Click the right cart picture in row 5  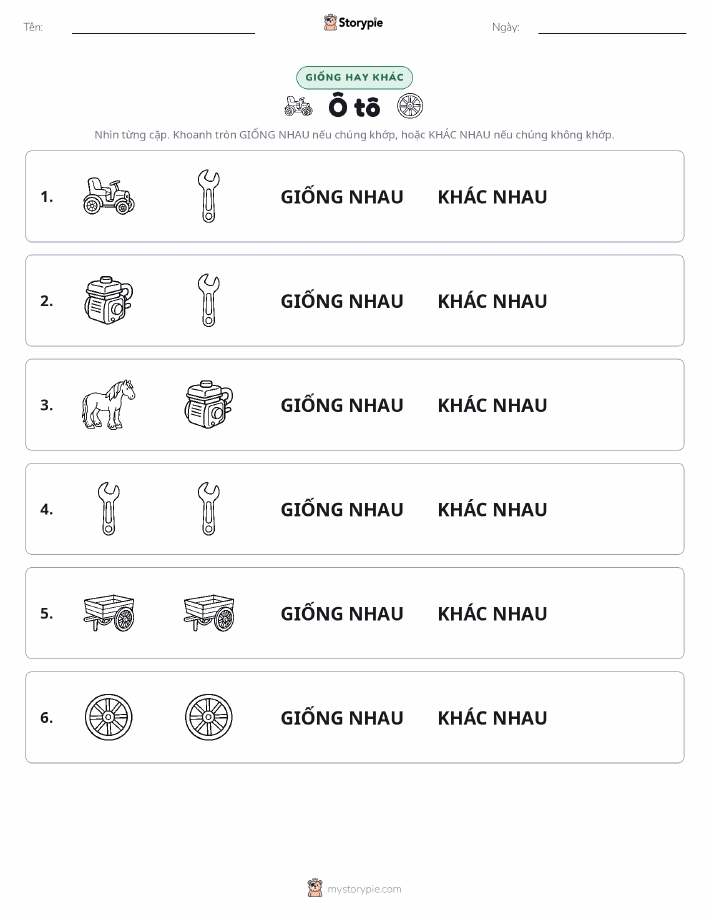(209, 613)
